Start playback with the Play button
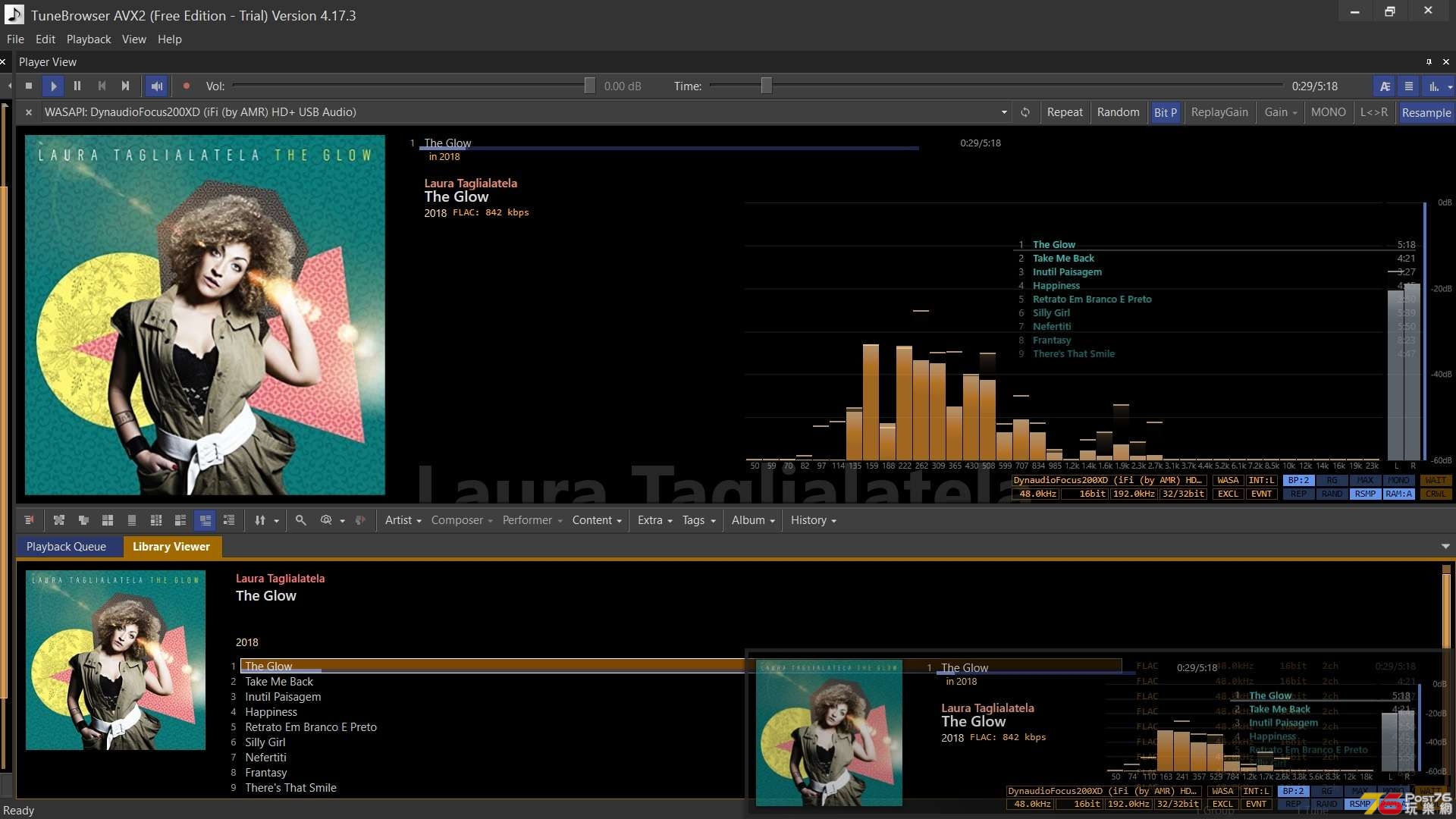The image size is (1456, 819). pyautogui.click(x=53, y=86)
